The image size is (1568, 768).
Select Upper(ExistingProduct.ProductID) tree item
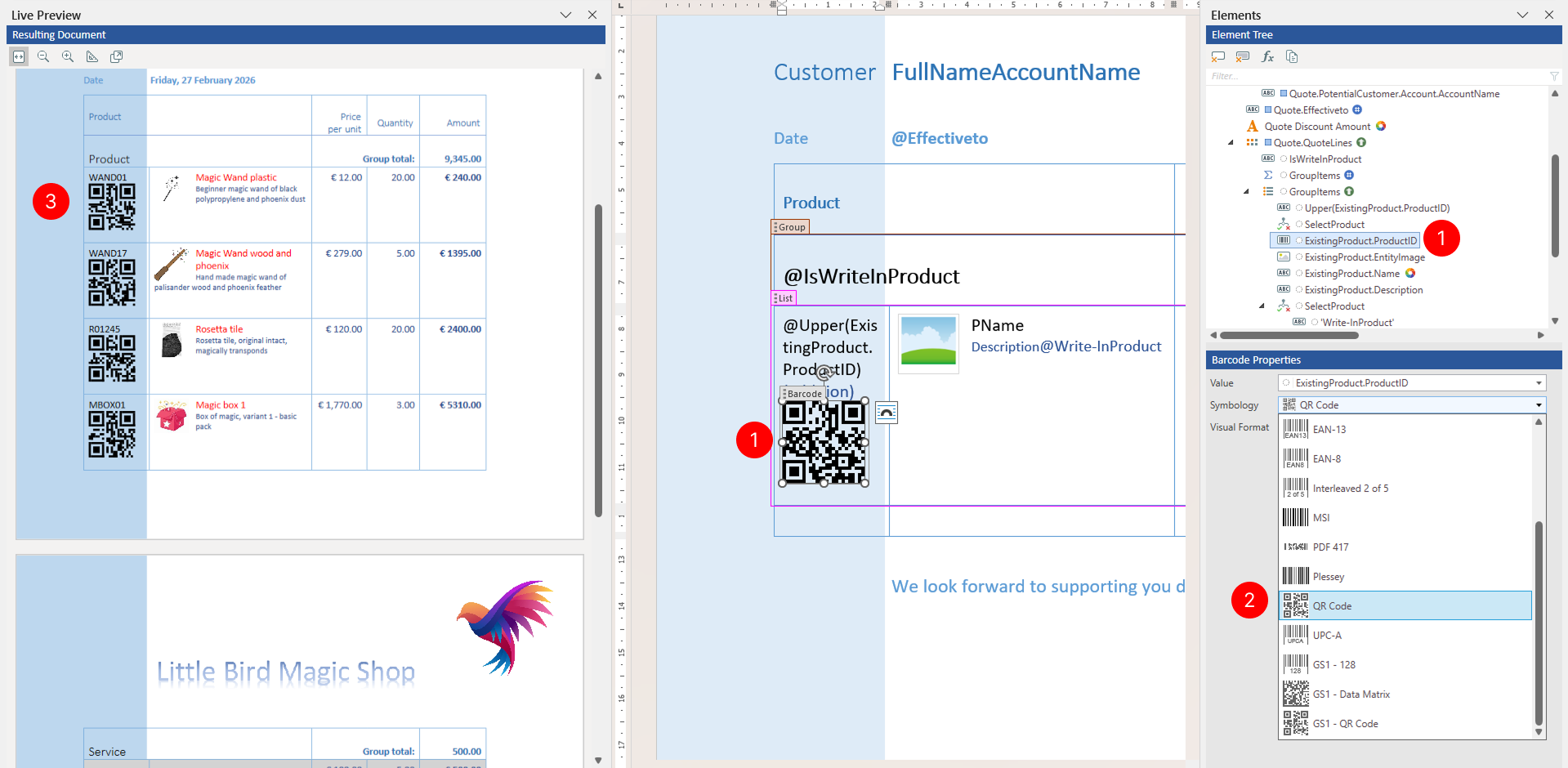(1377, 208)
